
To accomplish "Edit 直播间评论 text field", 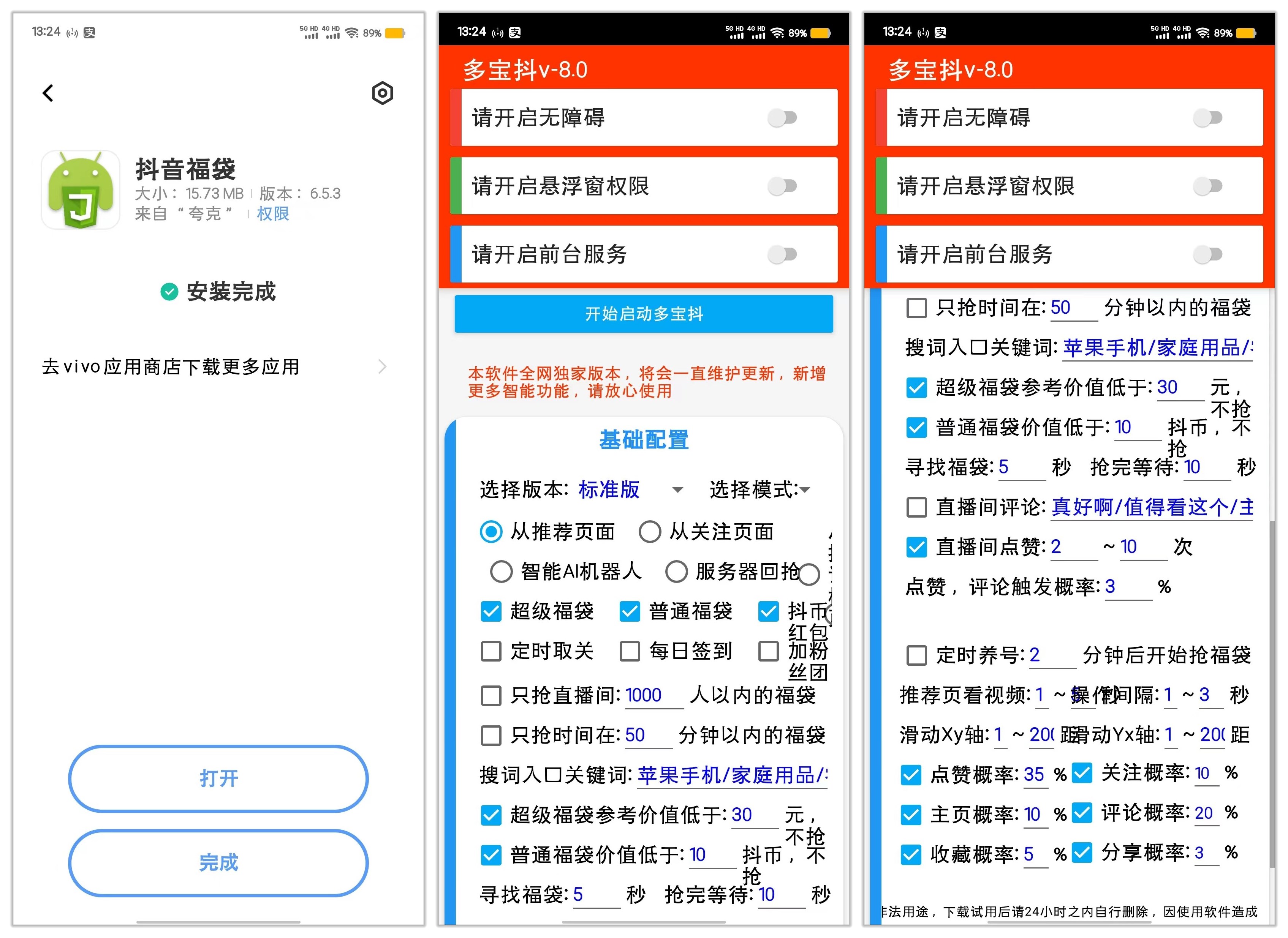I will (1152, 508).
